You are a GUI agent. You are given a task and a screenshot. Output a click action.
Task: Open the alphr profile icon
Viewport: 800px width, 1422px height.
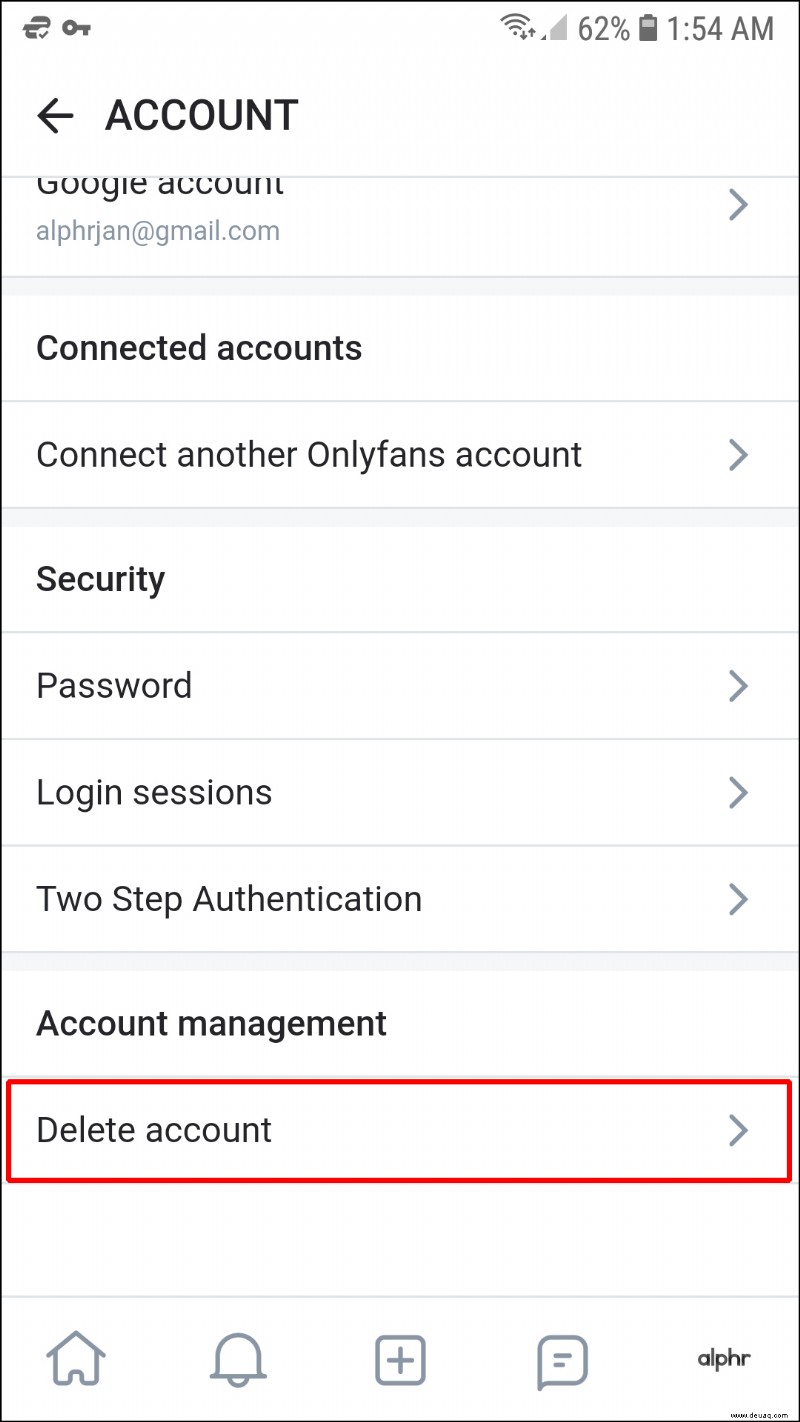pos(723,1359)
